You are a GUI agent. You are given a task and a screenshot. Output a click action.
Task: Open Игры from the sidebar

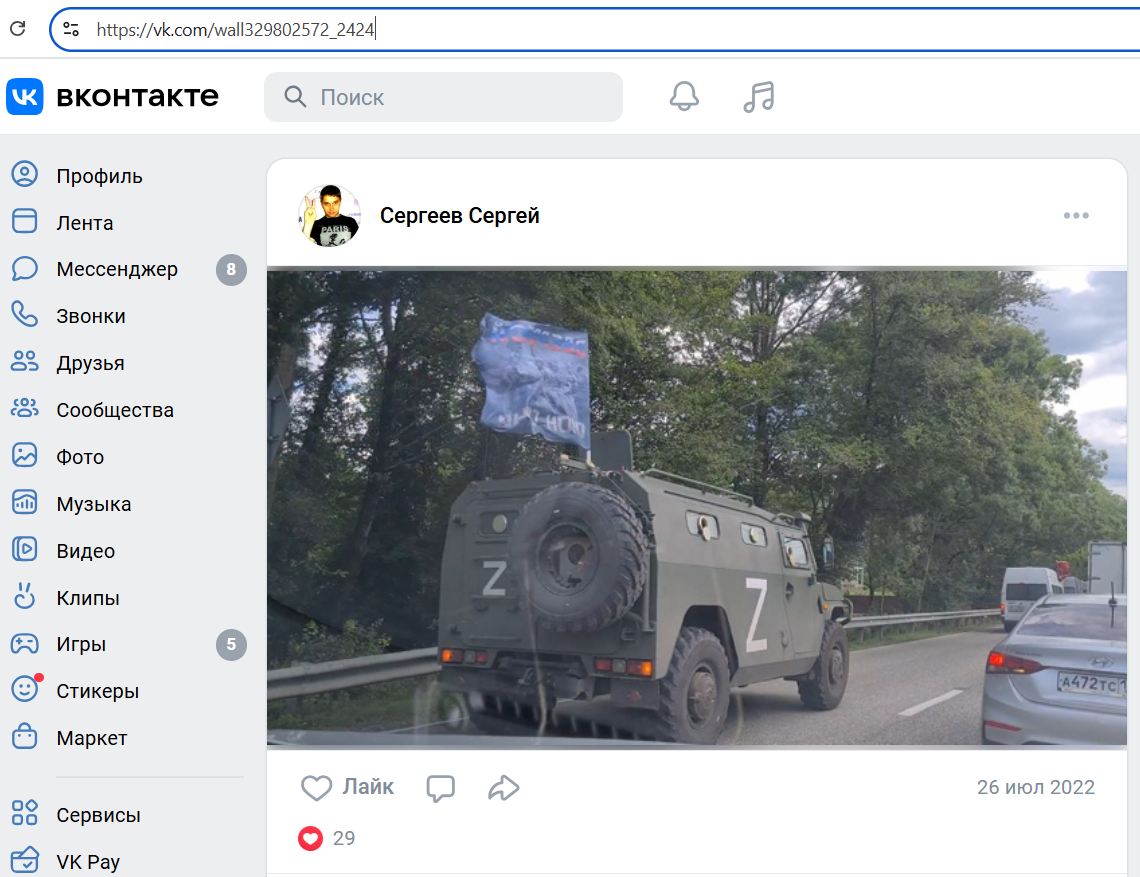tap(81, 645)
